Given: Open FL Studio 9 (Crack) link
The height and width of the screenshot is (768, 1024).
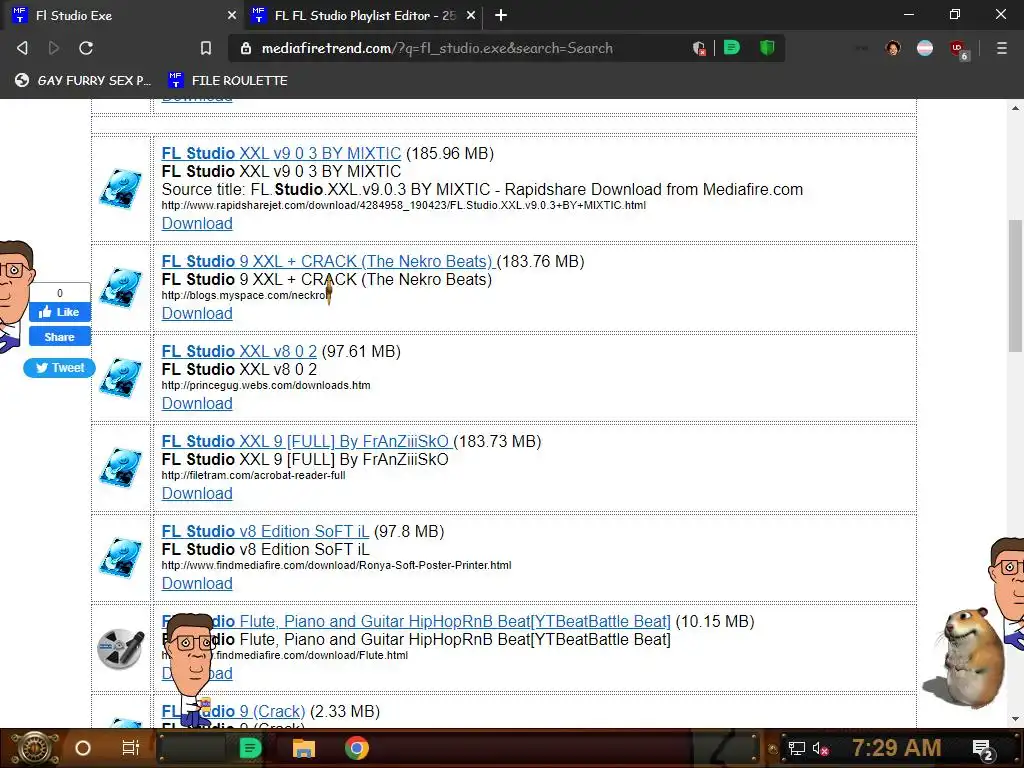Looking at the screenshot, I should coord(233,712).
